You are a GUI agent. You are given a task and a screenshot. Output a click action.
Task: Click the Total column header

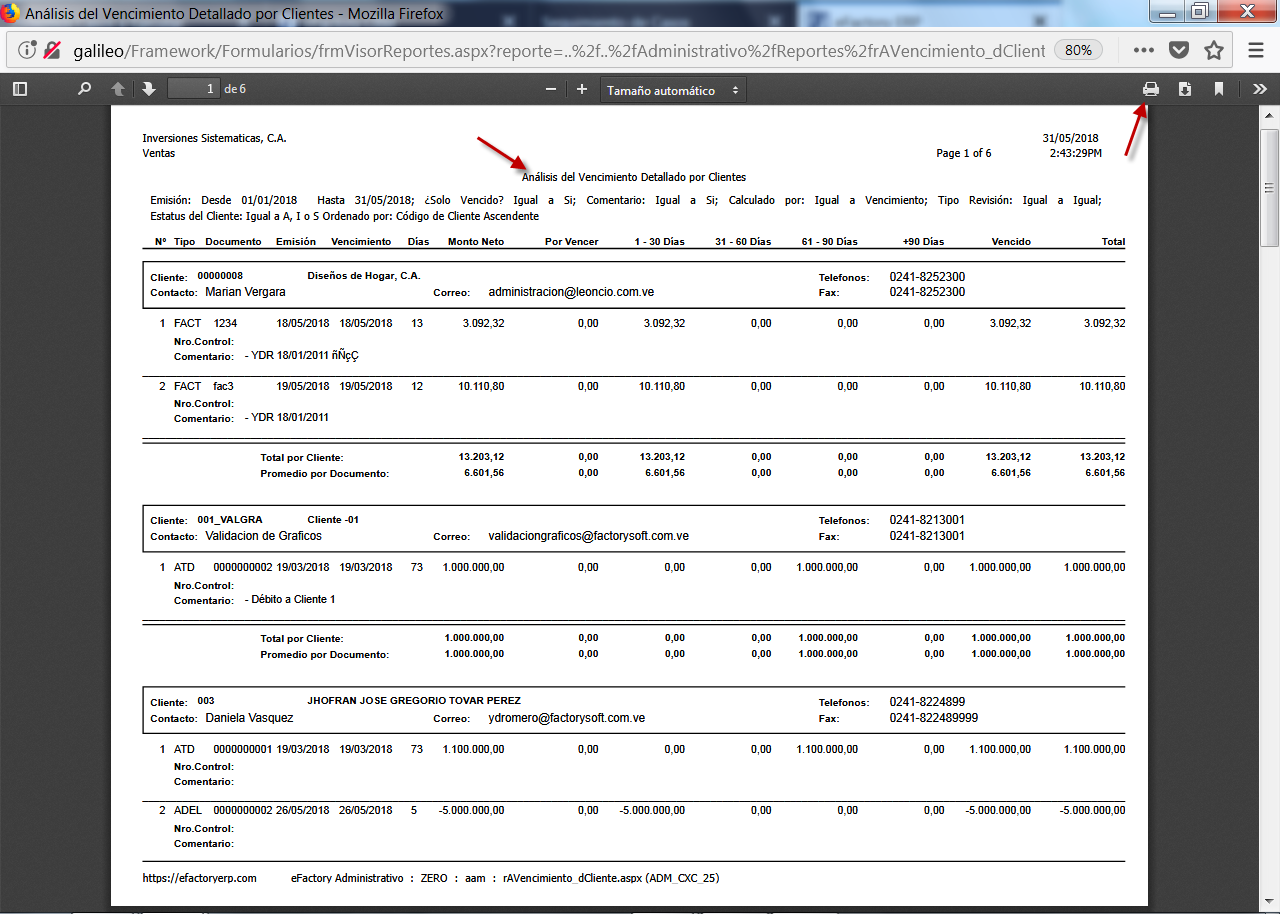pos(1113,242)
